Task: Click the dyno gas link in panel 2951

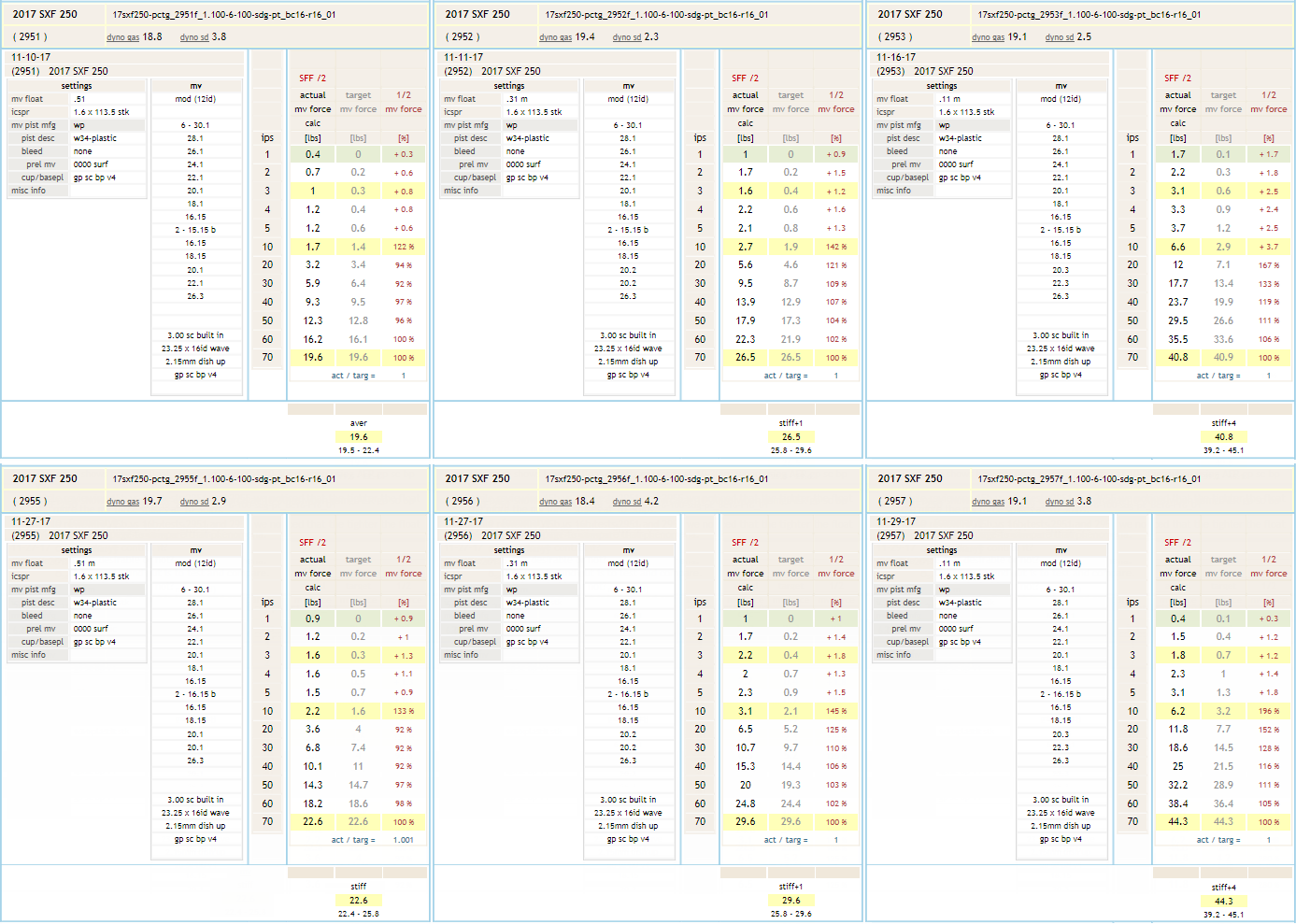Action: coord(122,37)
